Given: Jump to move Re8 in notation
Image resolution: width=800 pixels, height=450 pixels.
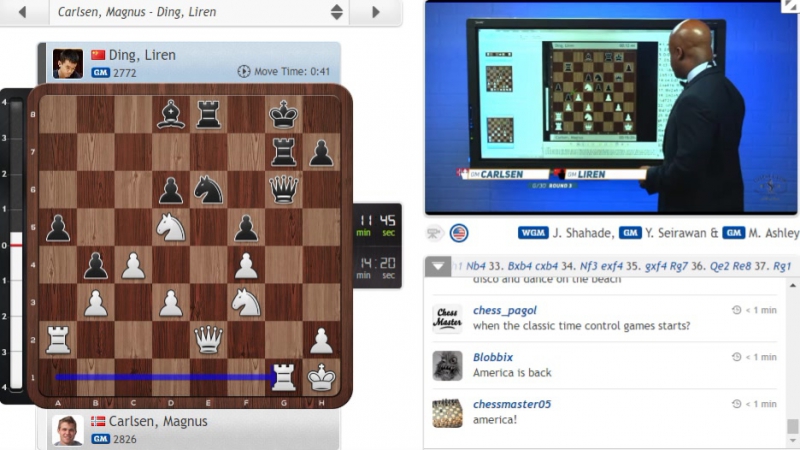Looking at the screenshot, I should click(x=742, y=266).
